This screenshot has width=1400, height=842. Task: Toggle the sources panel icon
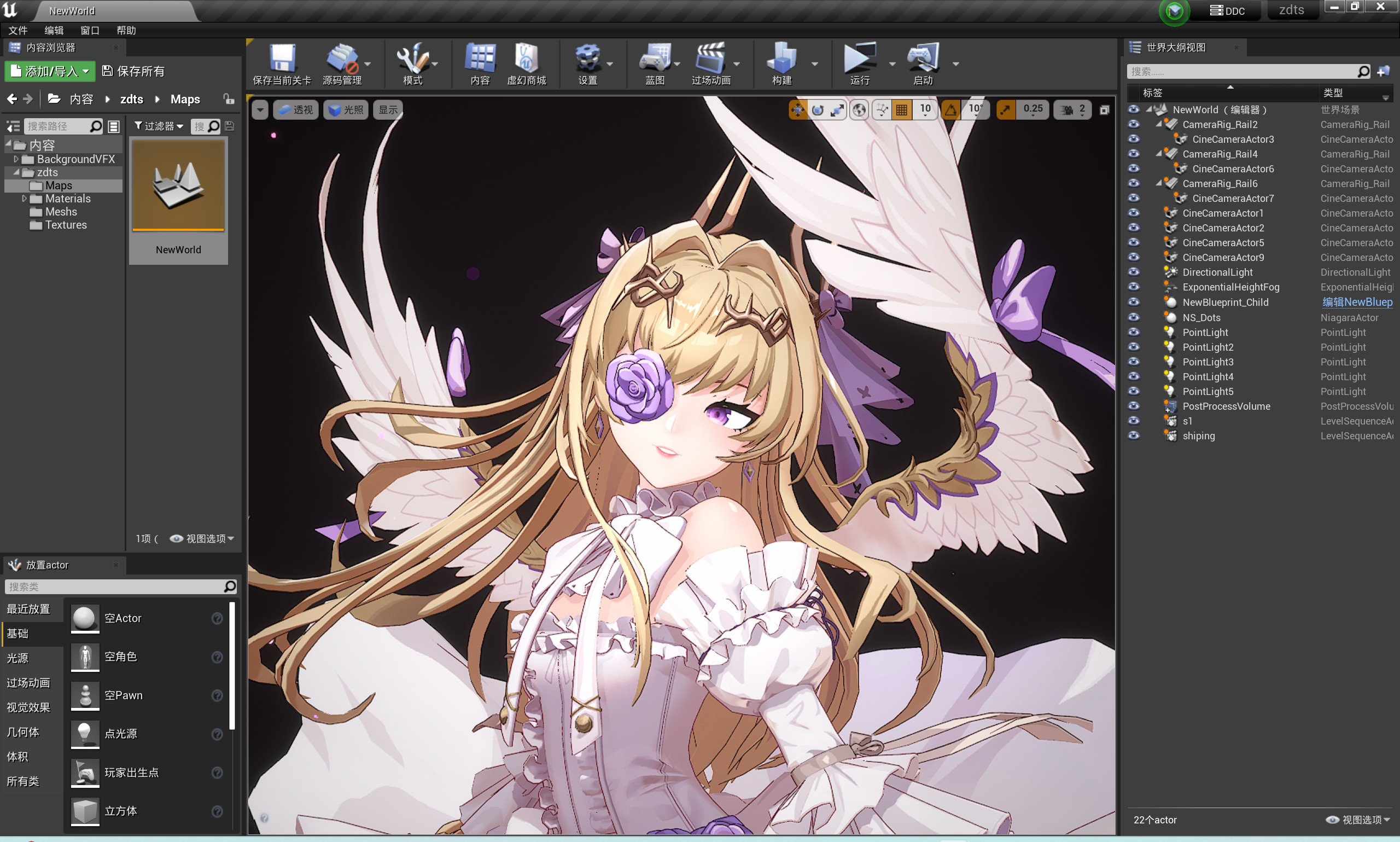tap(13, 126)
